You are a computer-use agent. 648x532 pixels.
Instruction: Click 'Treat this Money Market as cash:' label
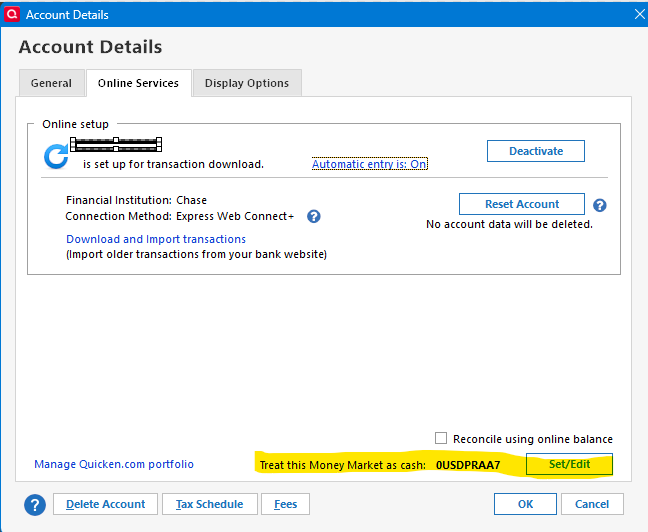tap(343, 465)
